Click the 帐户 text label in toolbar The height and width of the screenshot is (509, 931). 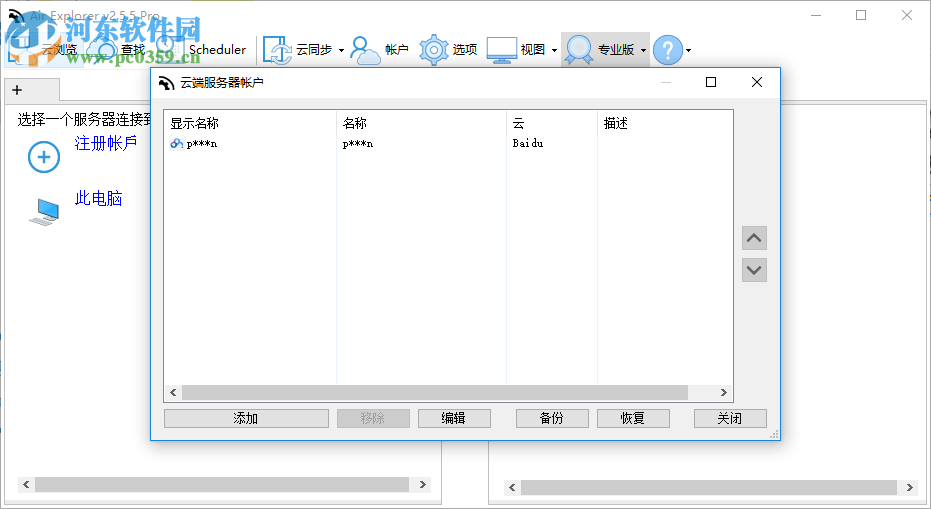(x=397, y=50)
